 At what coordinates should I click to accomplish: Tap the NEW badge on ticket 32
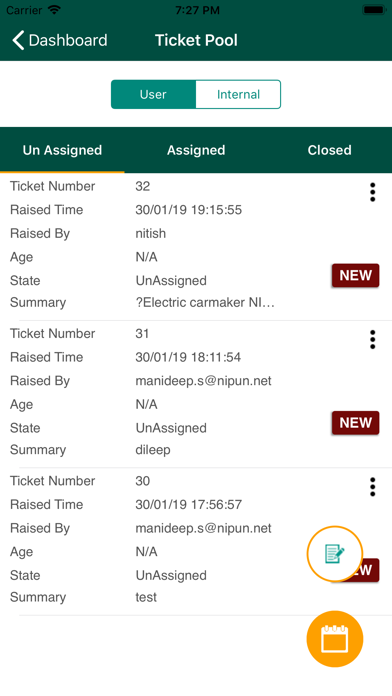tap(356, 276)
